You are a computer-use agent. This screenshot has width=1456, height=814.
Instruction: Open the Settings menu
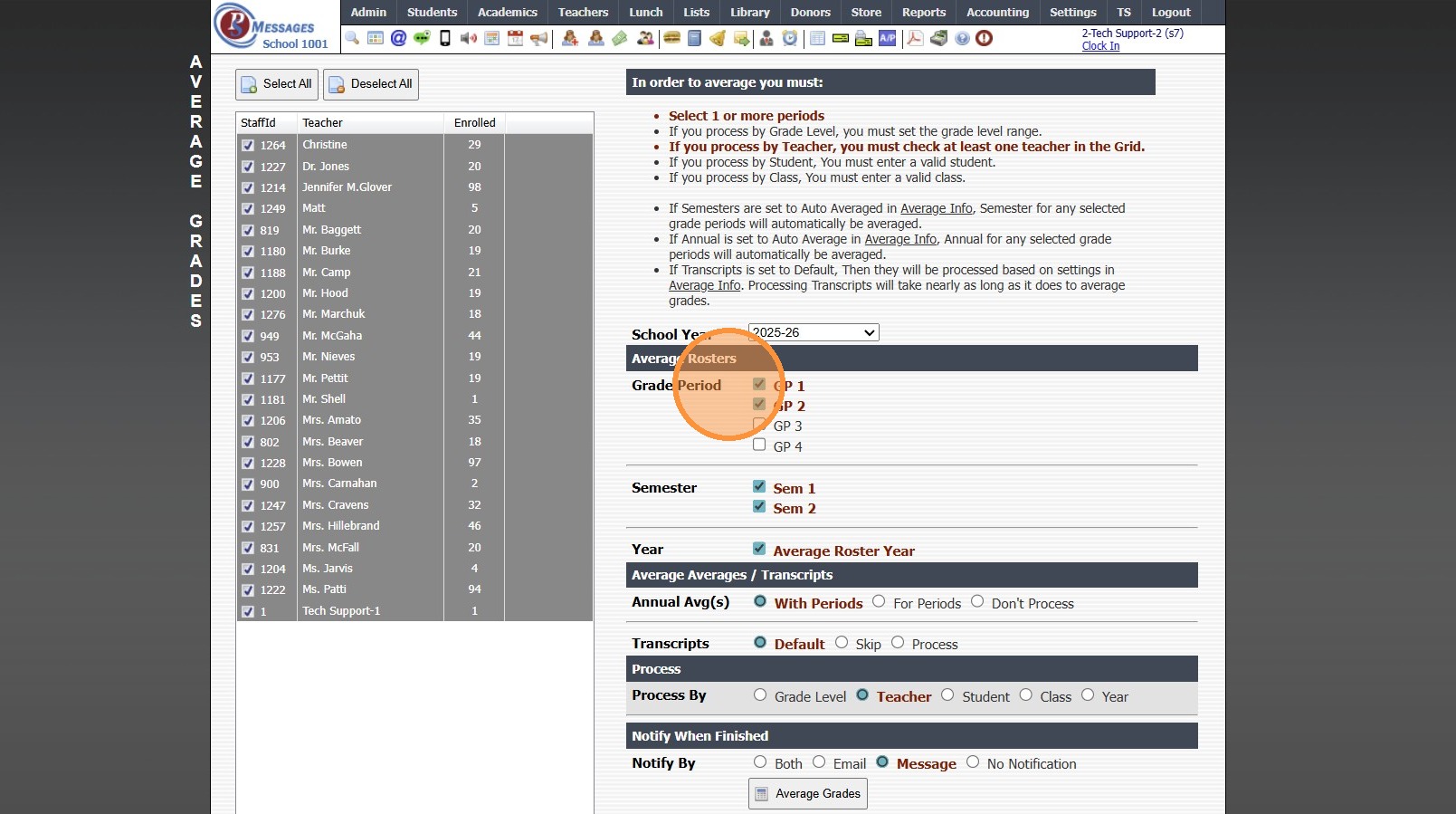(x=1072, y=12)
